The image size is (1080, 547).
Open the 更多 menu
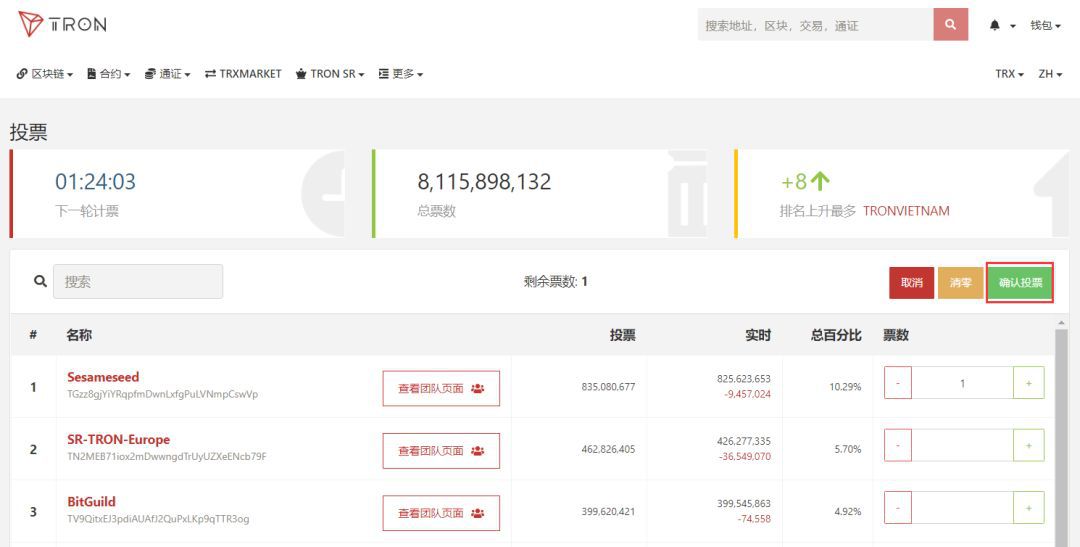pos(400,74)
